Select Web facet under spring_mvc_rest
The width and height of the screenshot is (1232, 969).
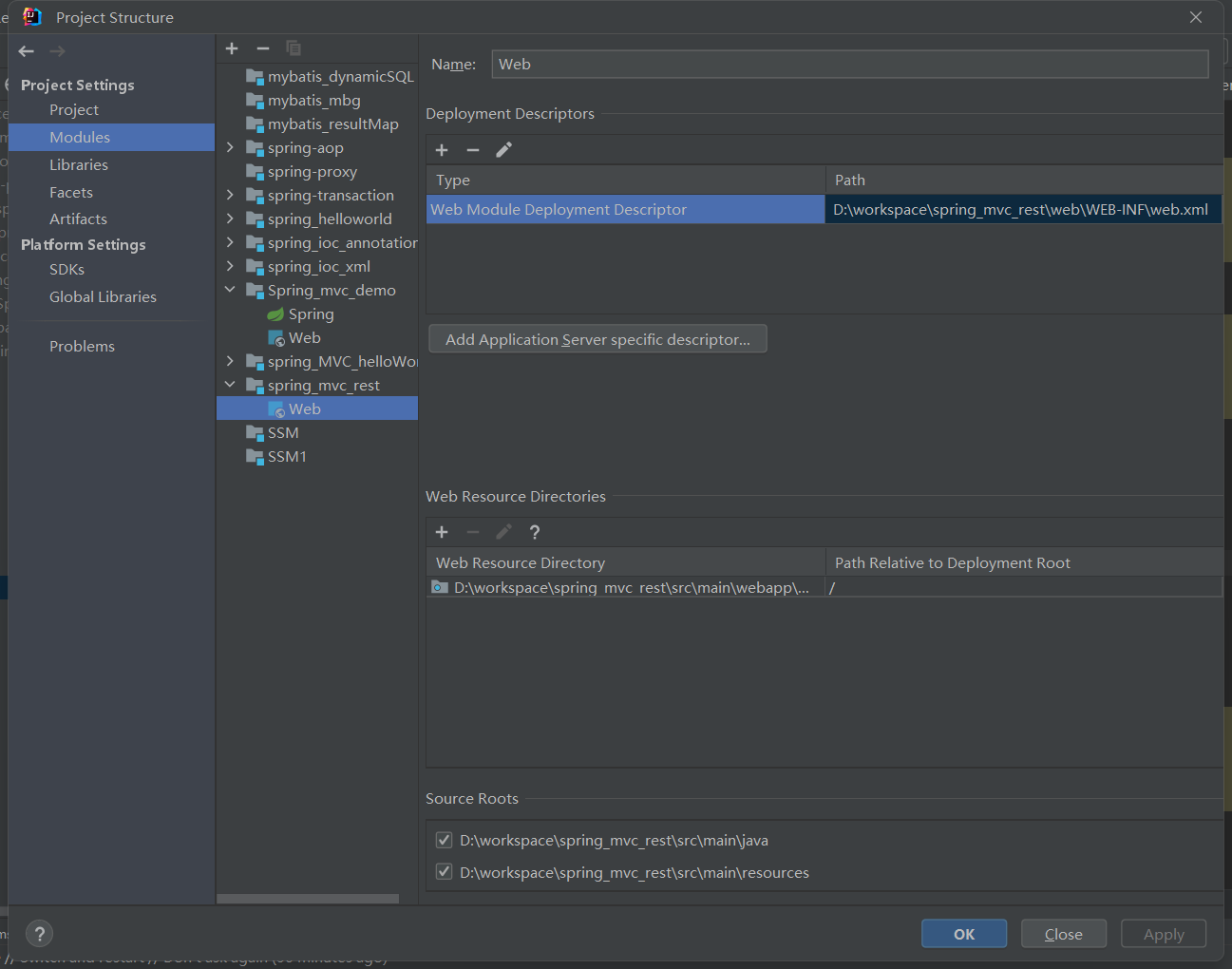[x=317, y=408]
